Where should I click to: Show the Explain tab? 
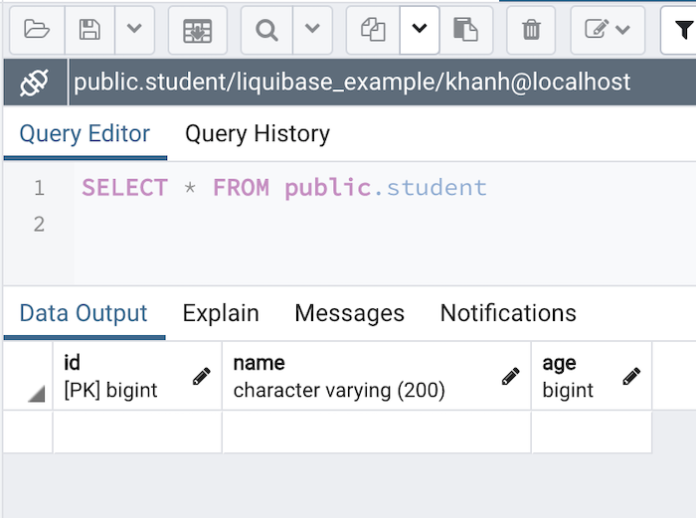coord(220,313)
